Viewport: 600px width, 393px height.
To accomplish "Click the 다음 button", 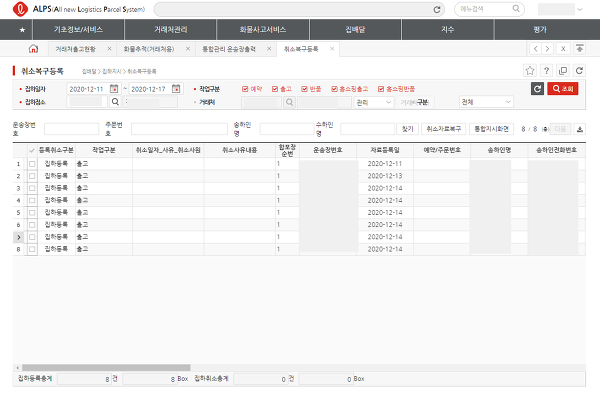I will pyautogui.click(x=560, y=129).
